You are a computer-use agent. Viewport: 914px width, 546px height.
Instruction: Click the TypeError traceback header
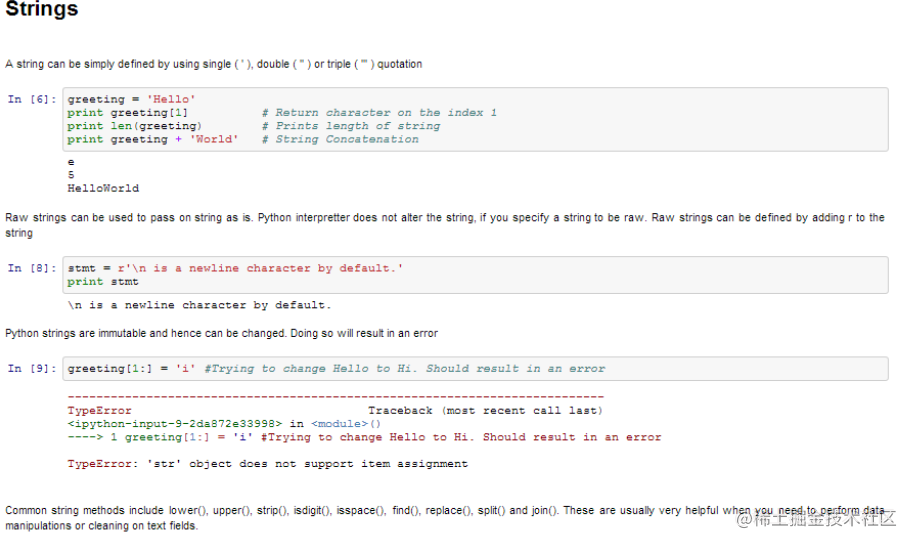click(x=335, y=410)
